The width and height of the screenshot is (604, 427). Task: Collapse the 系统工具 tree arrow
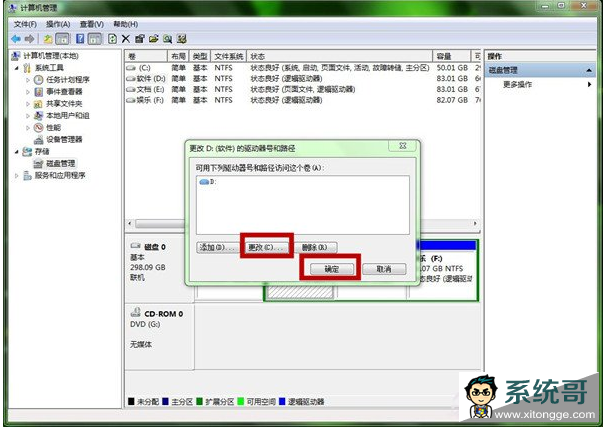coord(17,68)
